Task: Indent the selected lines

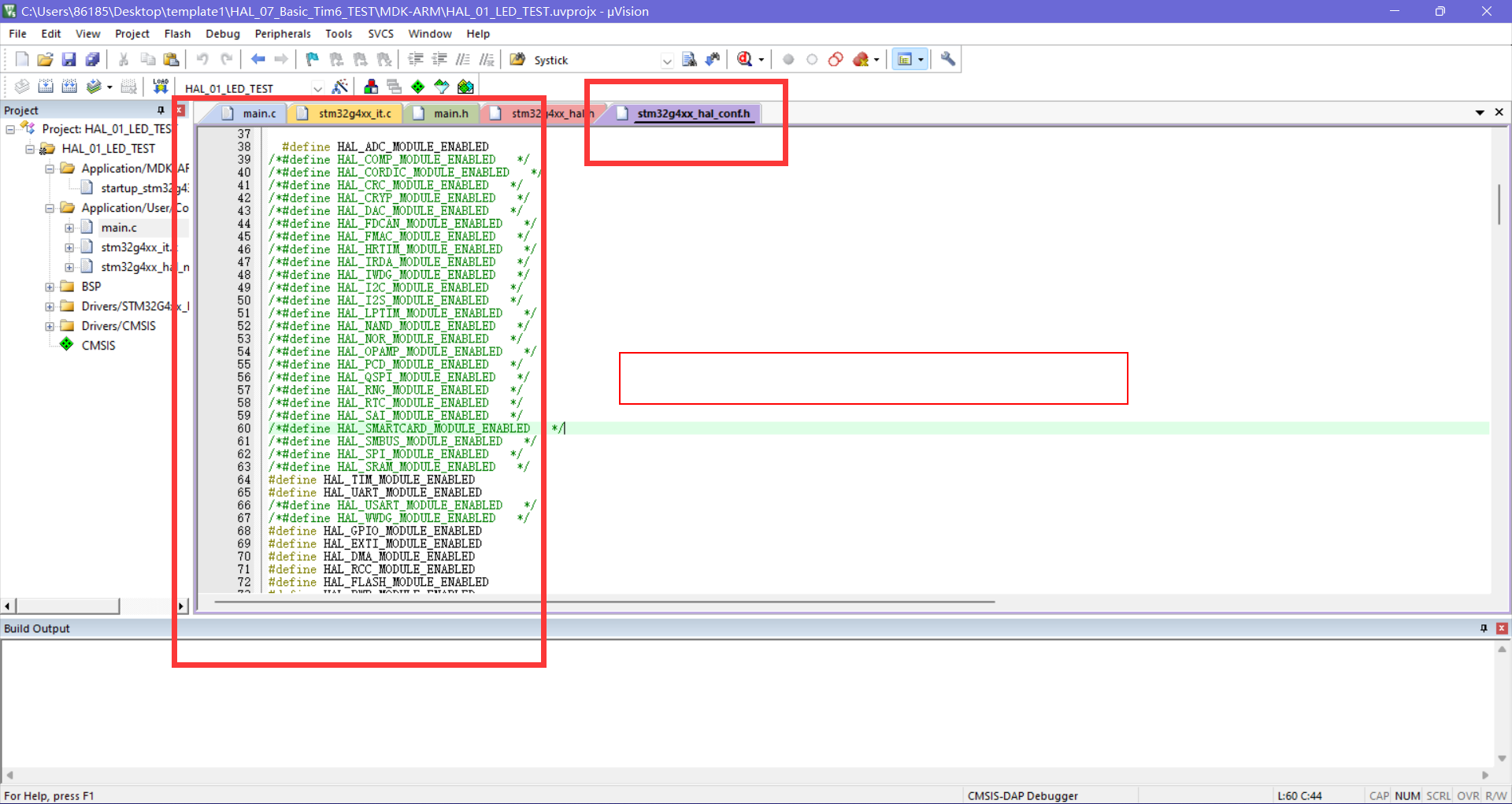Action: [x=416, y=59]
